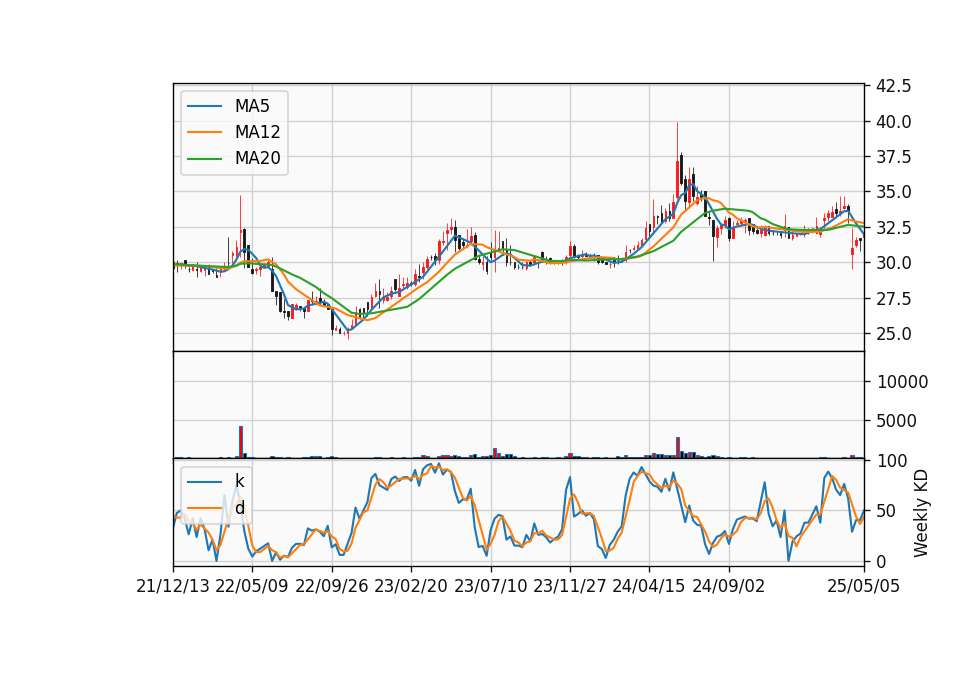960x690 pixels.
Task: Click the 25/05/05 date label
Action: (864, 587)
